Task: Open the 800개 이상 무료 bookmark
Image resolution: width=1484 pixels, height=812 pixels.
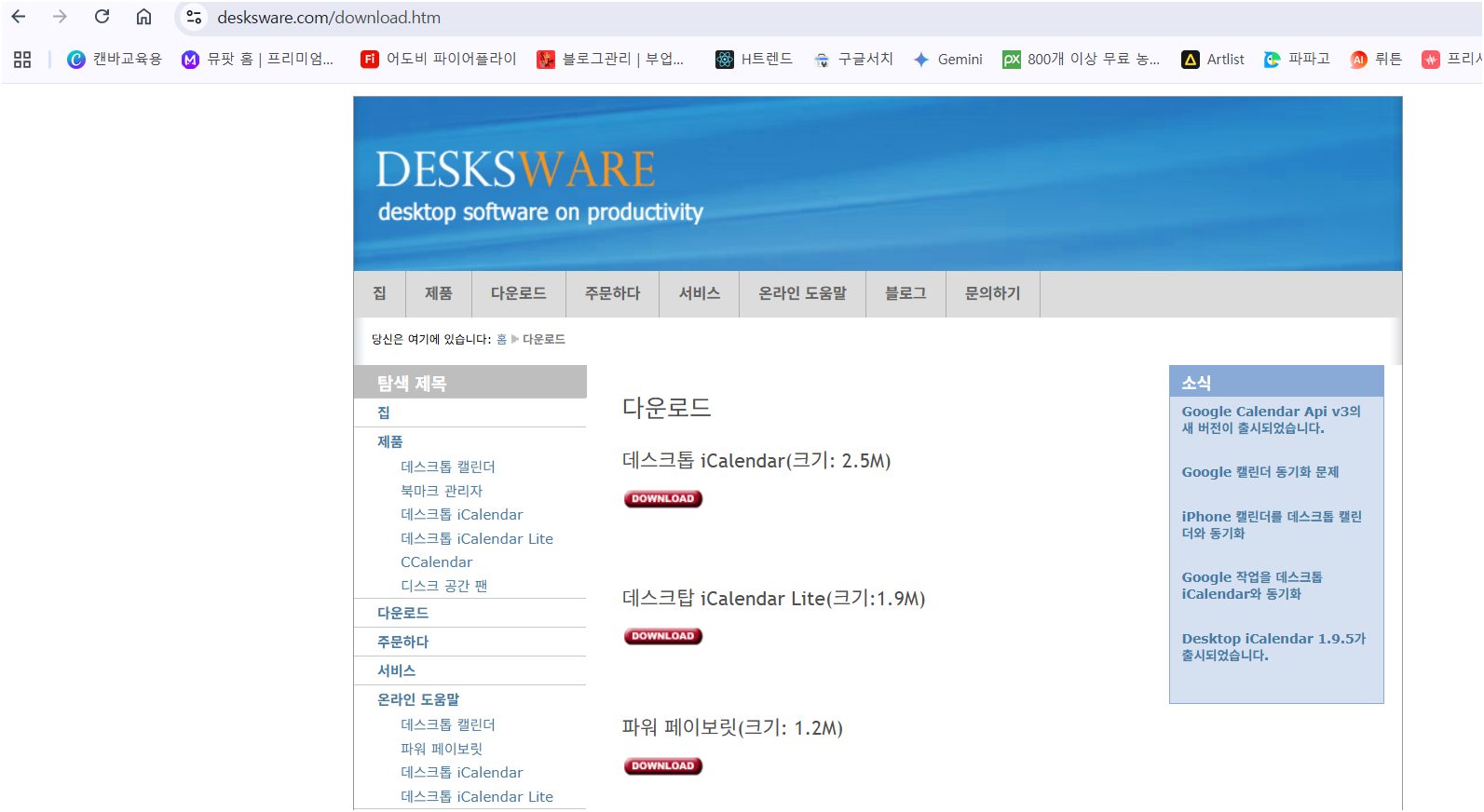Action: (1082, 60)
